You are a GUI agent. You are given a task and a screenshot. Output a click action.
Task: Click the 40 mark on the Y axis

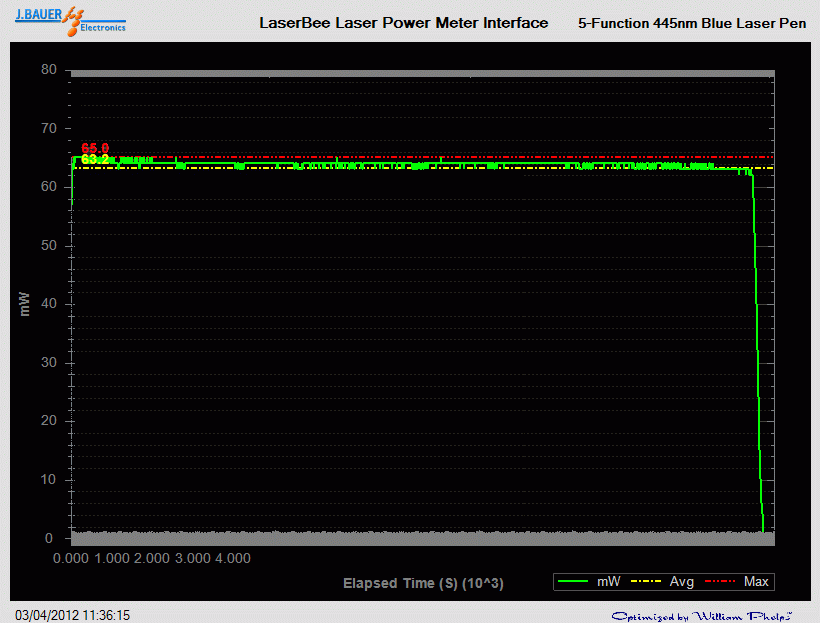pyautogui.click(x=48, y=304)
